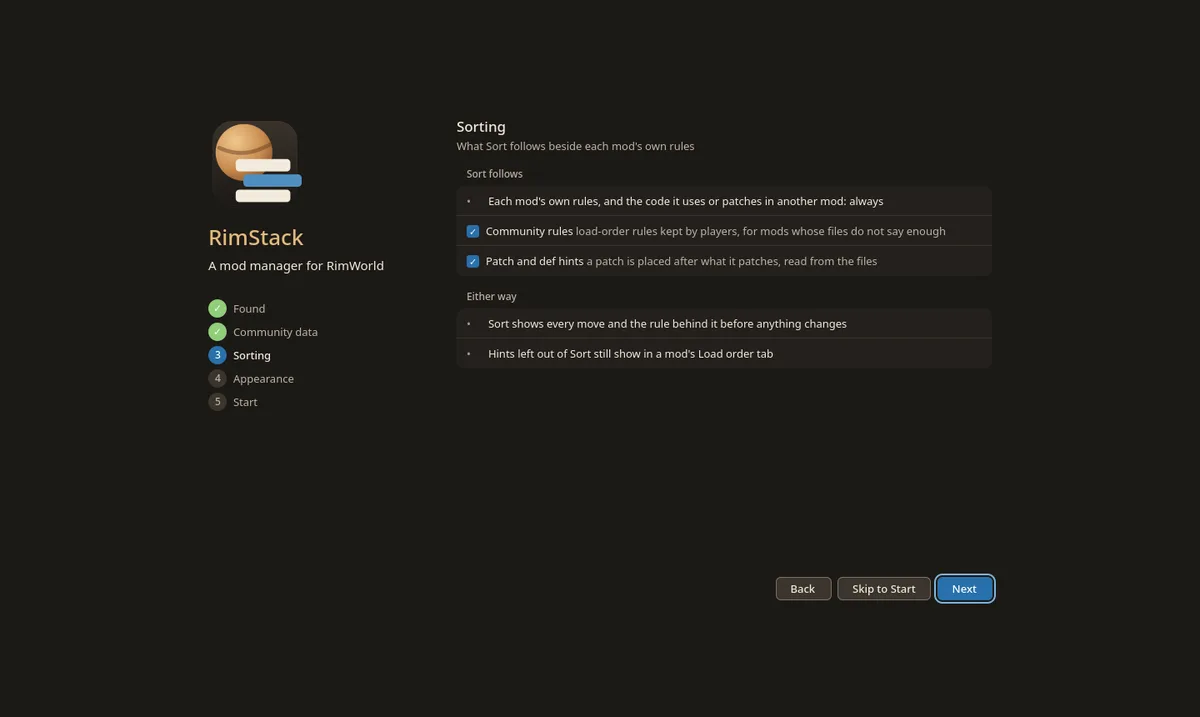Image resolution: width=1200 pixels, height=717 pixels.
Task: Go to the Community data step label
Action: tap(275, 332)
